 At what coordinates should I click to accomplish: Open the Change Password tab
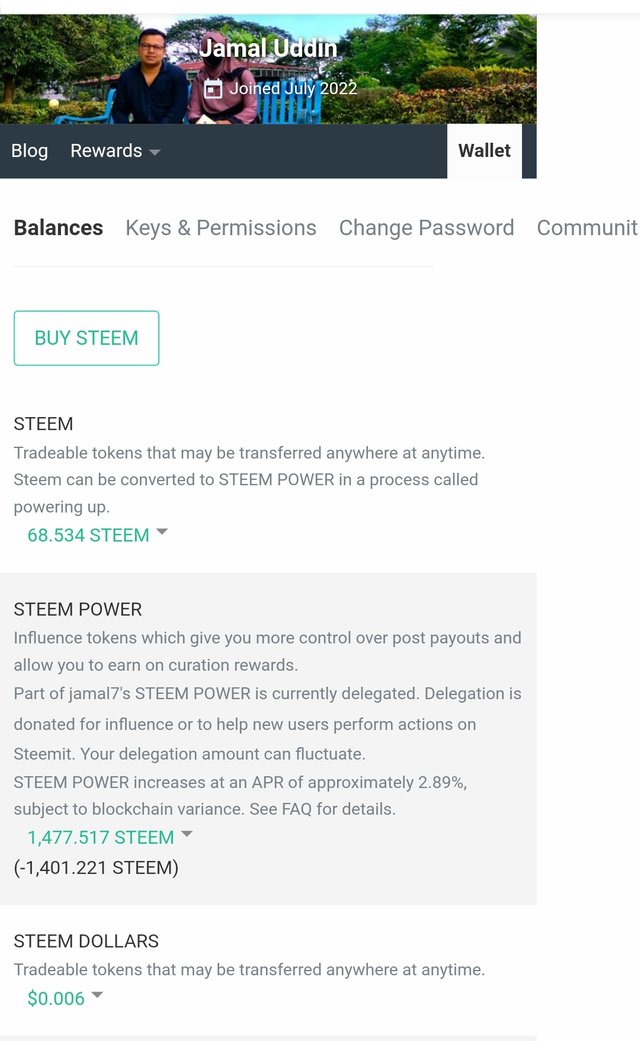click(x=426, y=228)
